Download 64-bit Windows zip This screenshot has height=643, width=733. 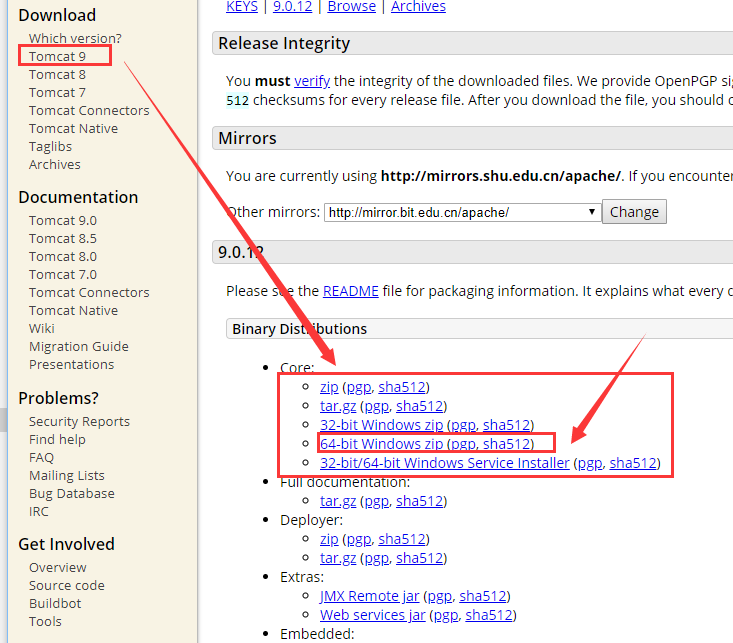click(x=381, y=444)
